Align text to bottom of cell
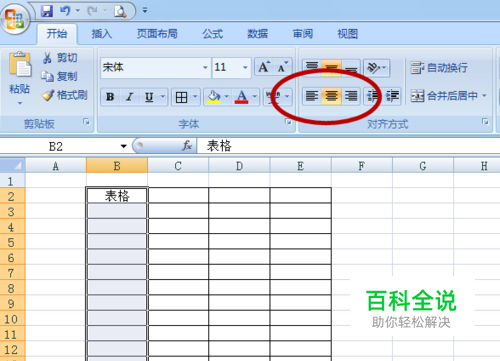Viewport: 500px width, 361px height. point(351,68)
